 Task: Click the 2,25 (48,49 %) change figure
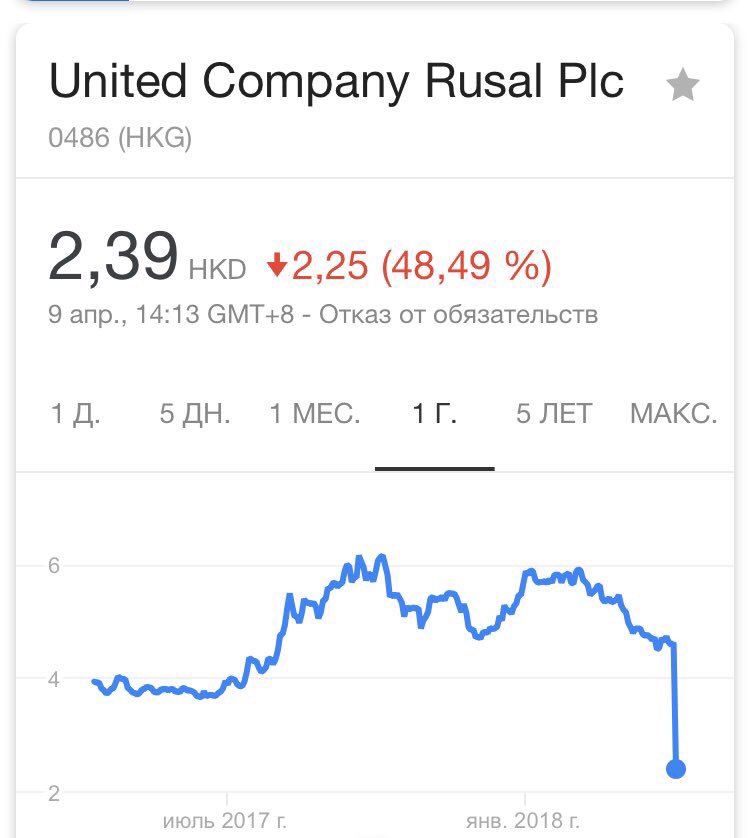(421, 265)
